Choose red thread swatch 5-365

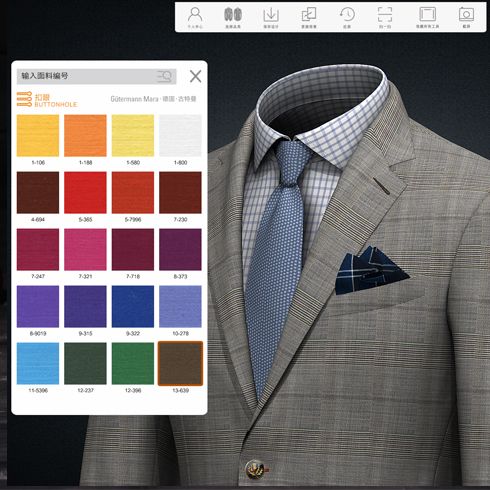point(85,192)
